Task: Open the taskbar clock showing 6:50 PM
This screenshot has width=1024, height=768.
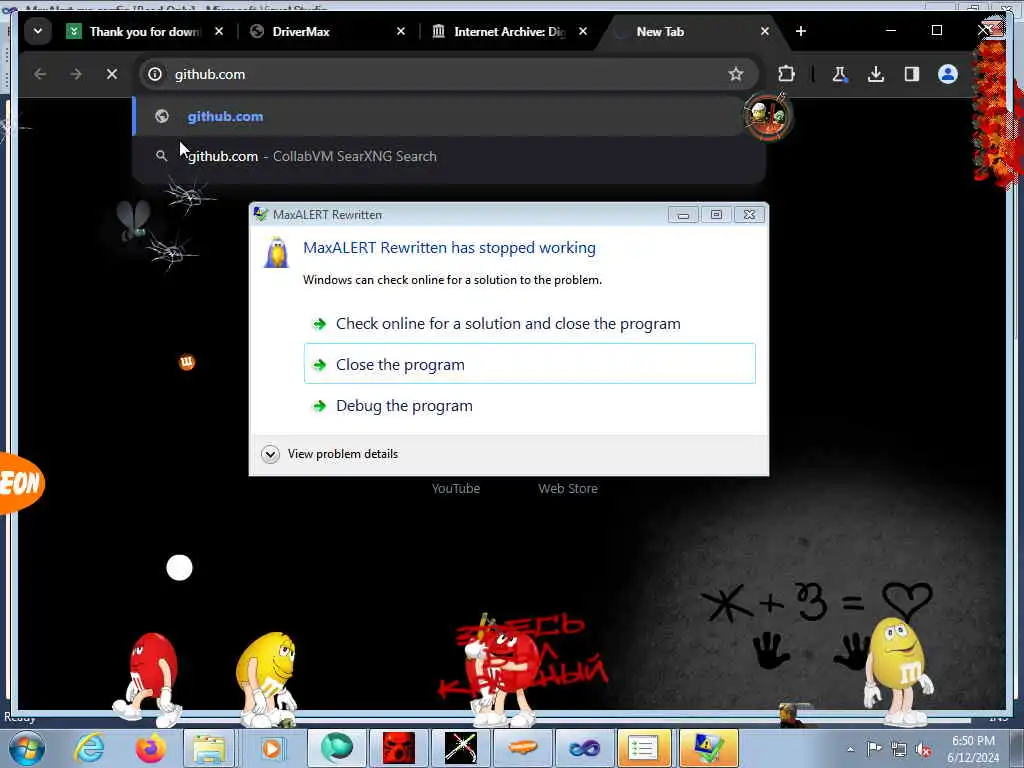Action: [973, 749]
